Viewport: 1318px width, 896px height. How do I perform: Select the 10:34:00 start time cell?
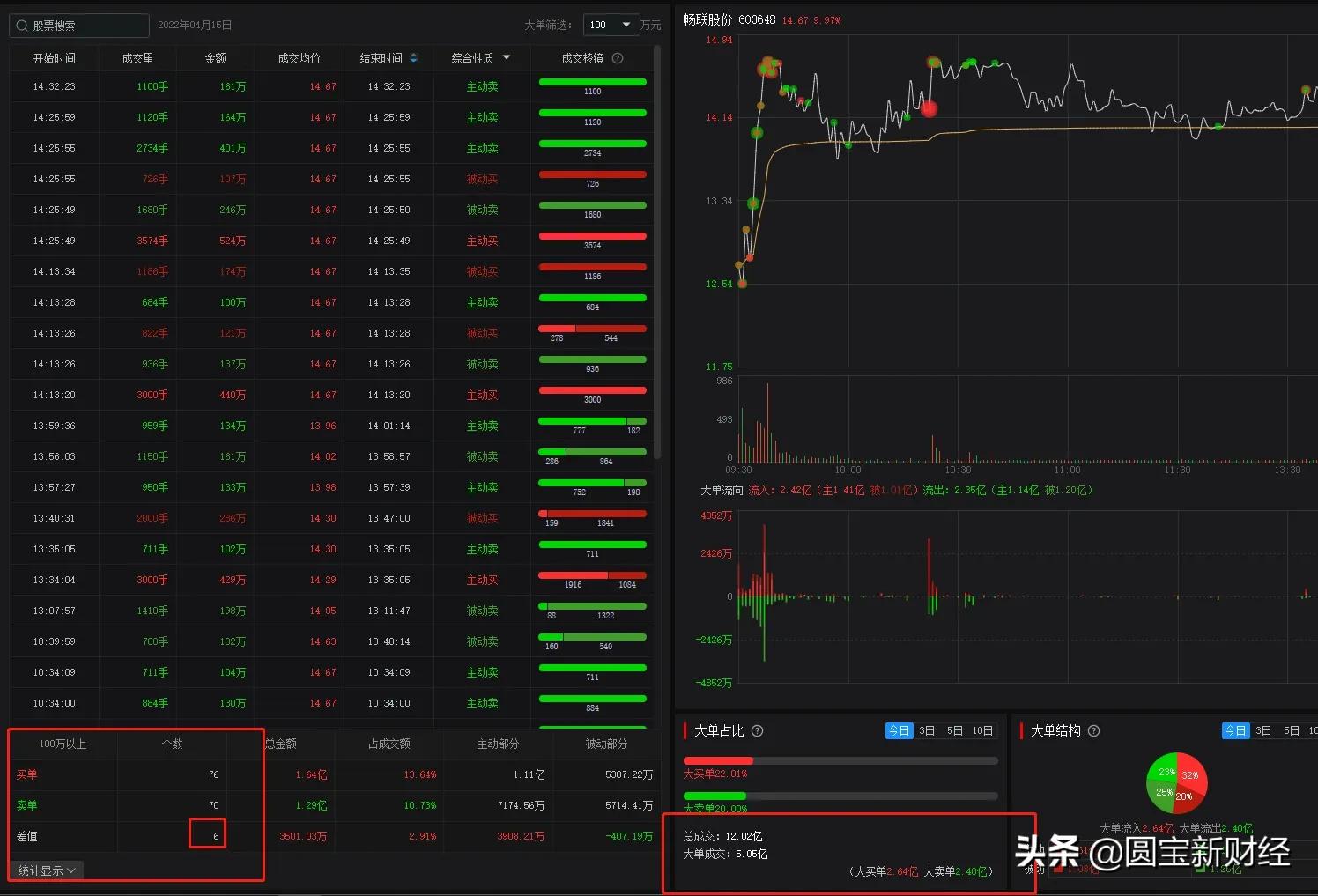point(54,703)
